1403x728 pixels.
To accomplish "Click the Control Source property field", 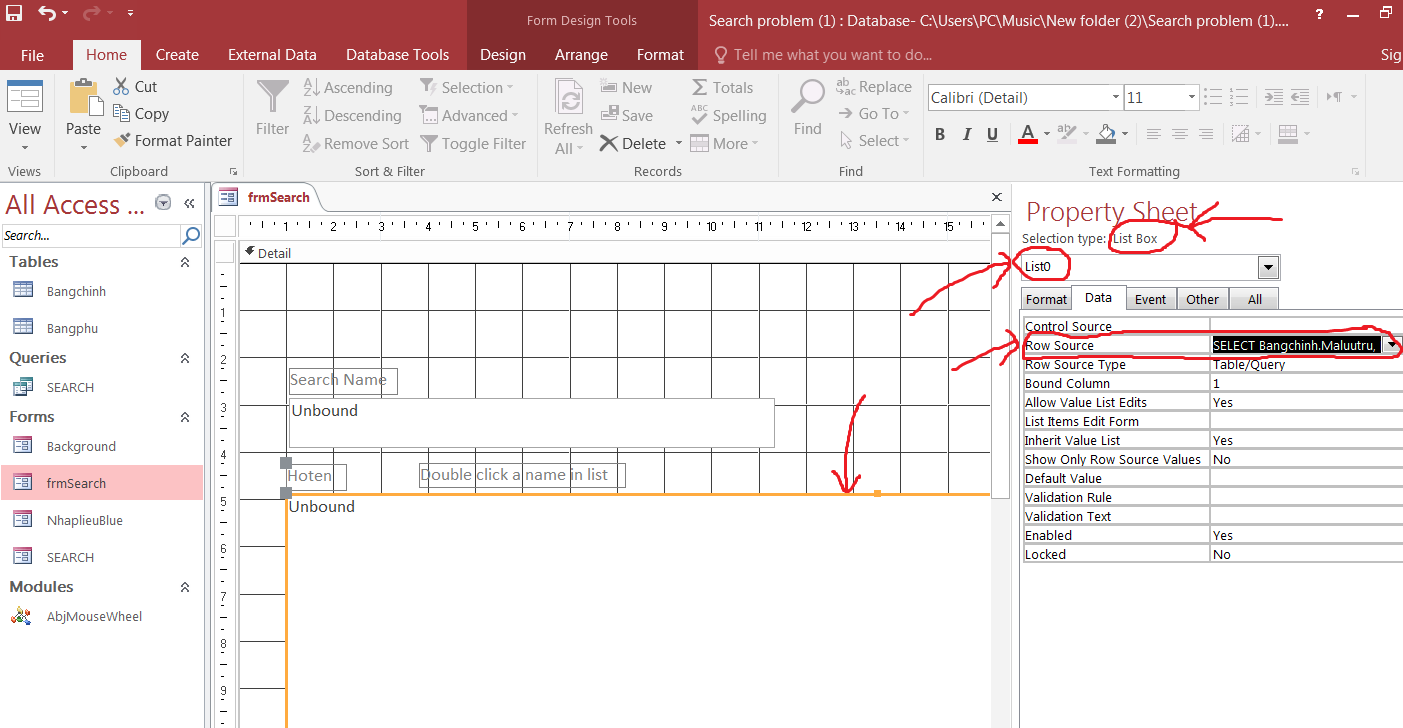I will tap(1306, 326).
